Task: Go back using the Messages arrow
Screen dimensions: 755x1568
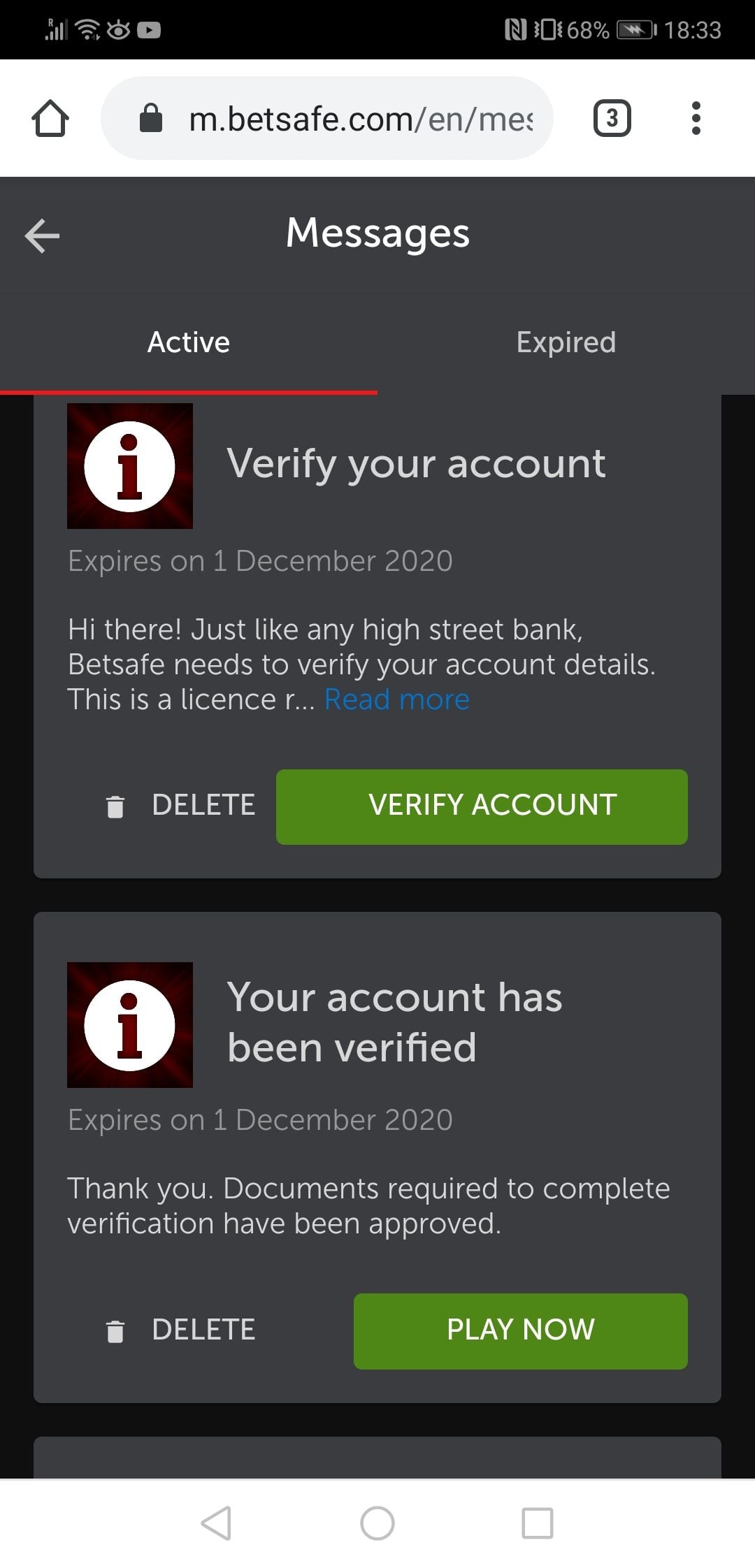Action: 42,235
